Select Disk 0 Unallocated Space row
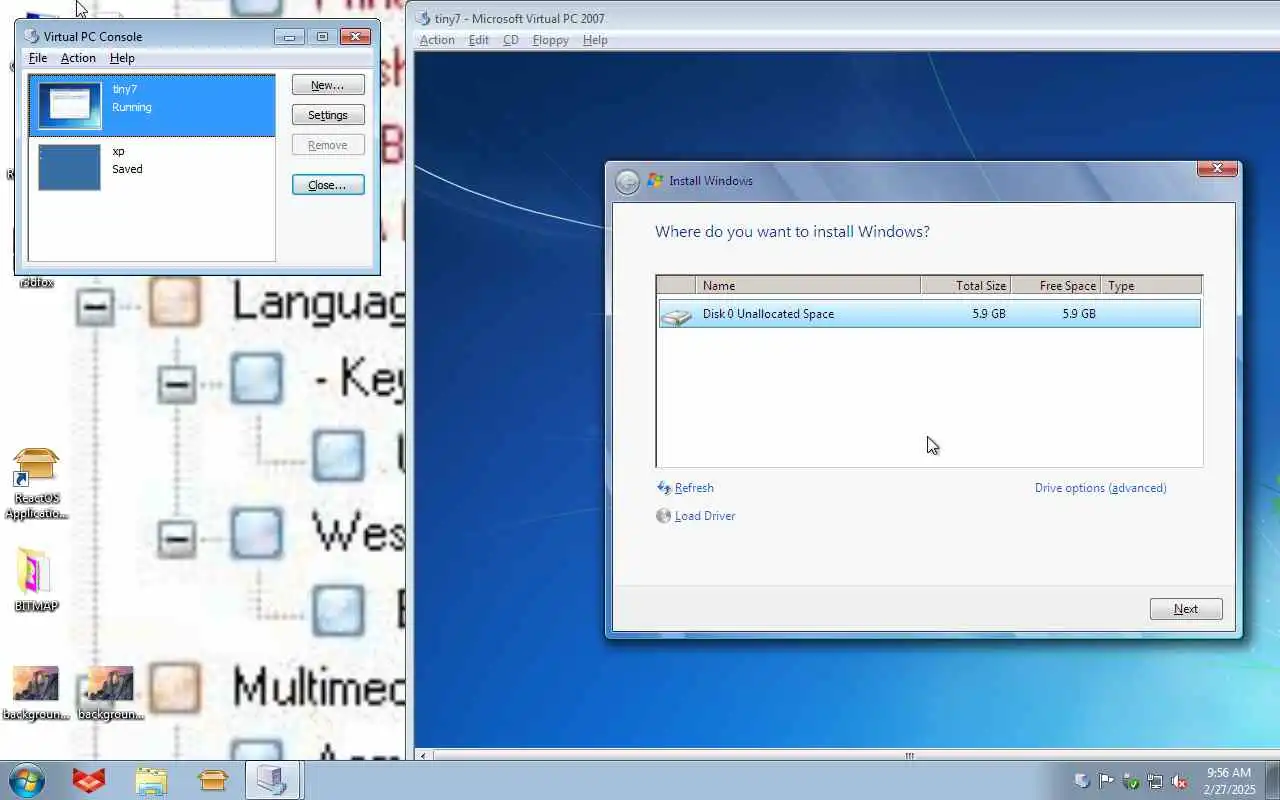Image resolution: width=1280 pixels, height=800 pixels. pyautogui.click(x=929, y=314)
